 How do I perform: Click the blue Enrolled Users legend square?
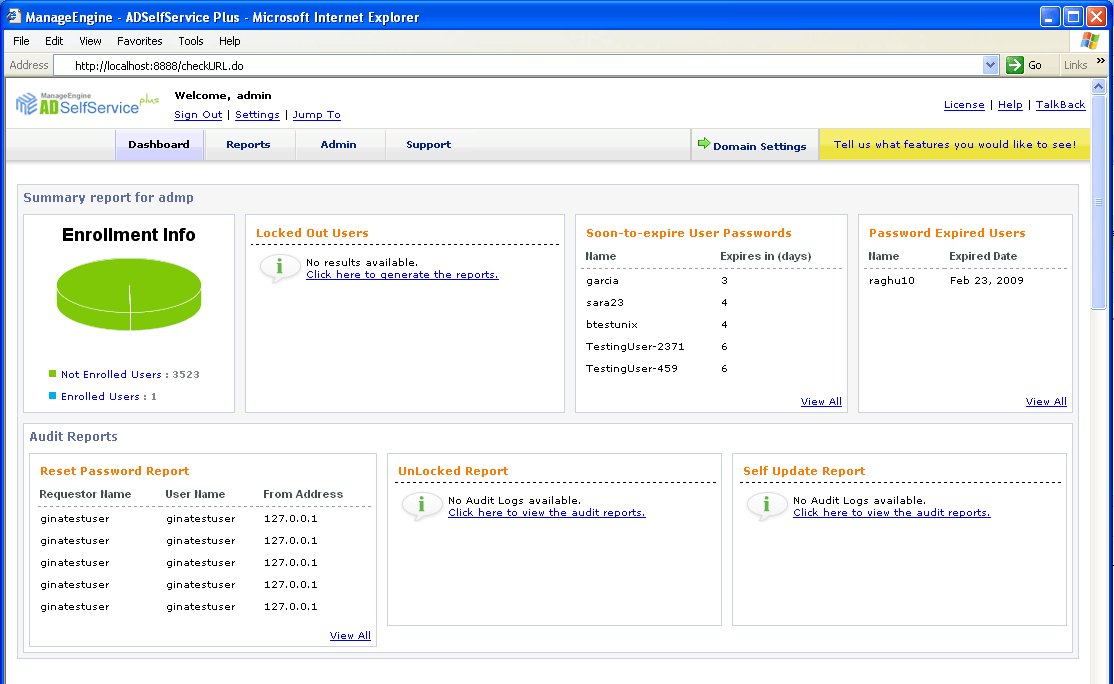(x=52, y=396)
